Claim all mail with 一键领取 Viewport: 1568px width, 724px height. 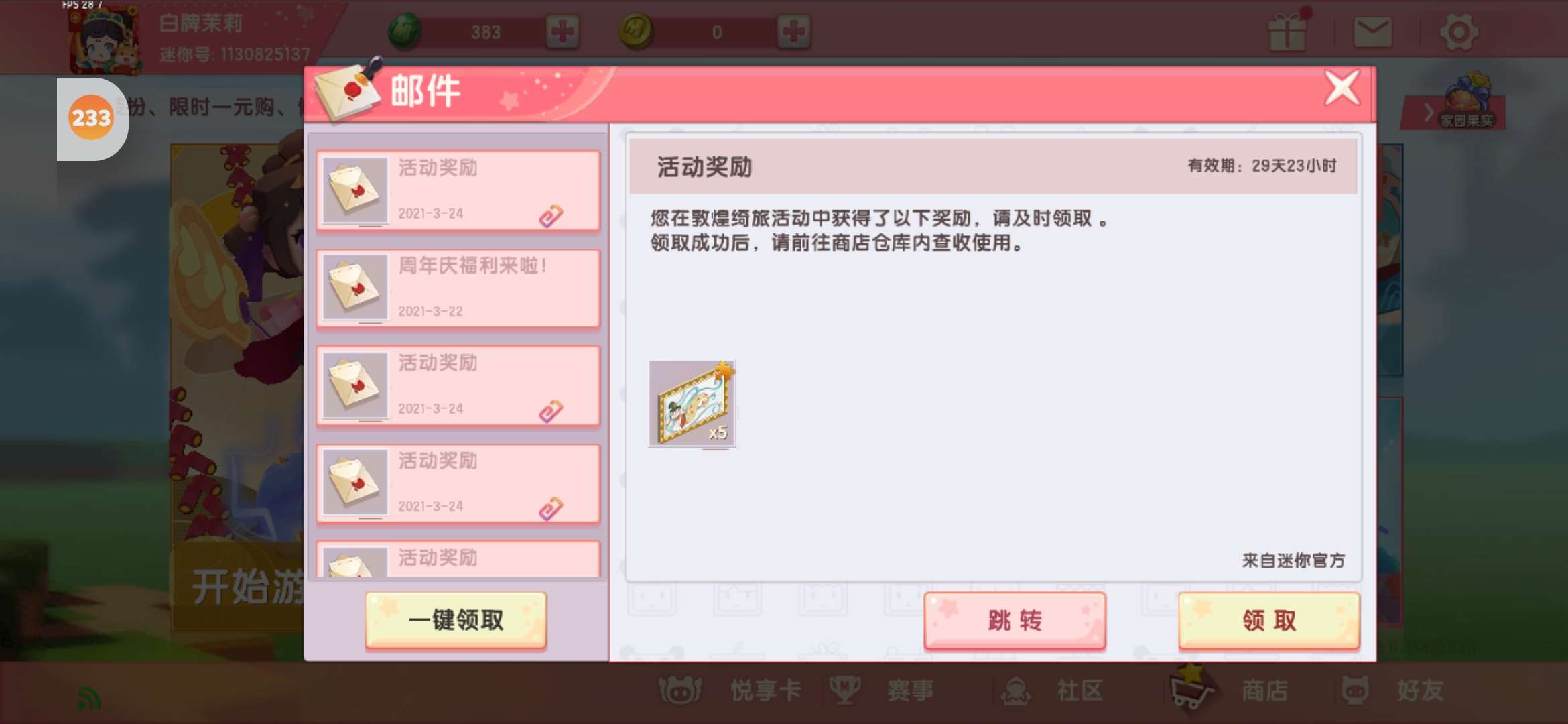coord(456,620)
